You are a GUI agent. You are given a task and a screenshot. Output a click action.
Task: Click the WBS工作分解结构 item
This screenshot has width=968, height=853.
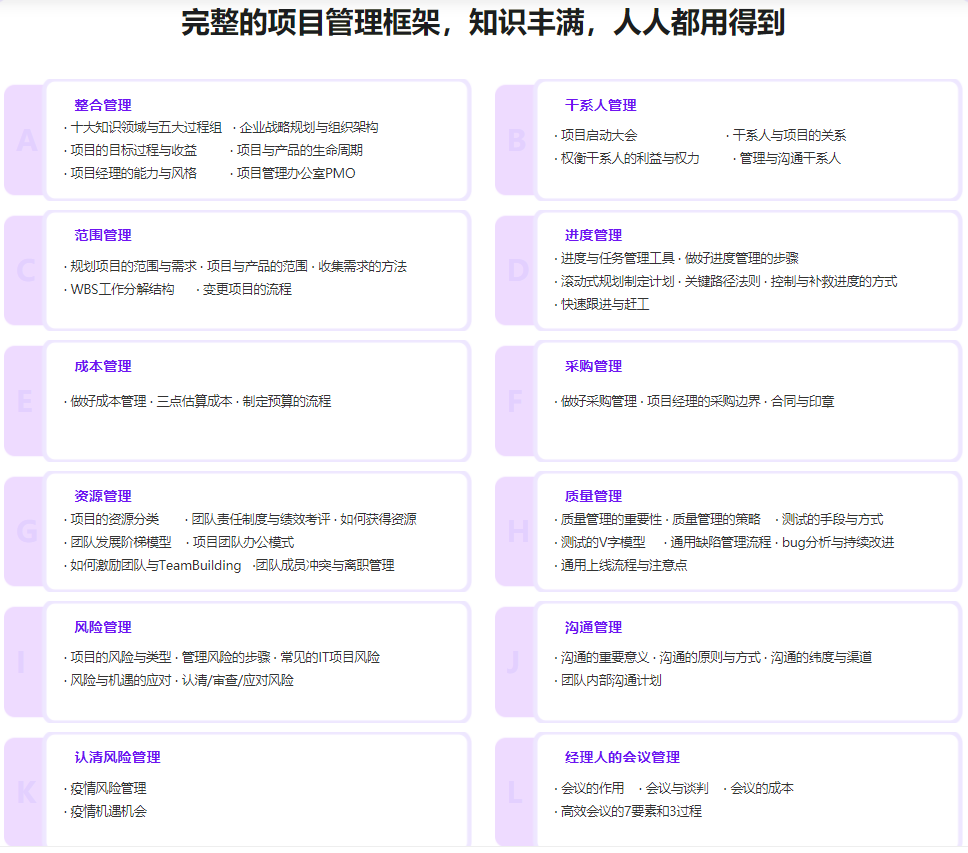coord(122,289)
